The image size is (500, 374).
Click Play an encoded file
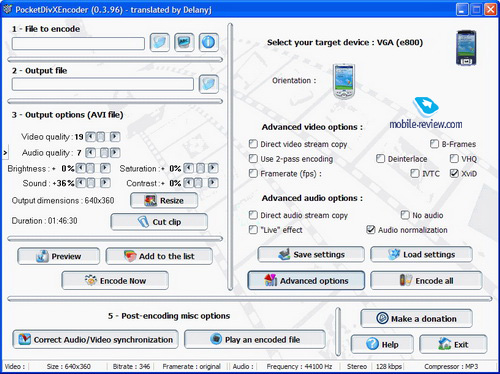click(x=255, y=340)
